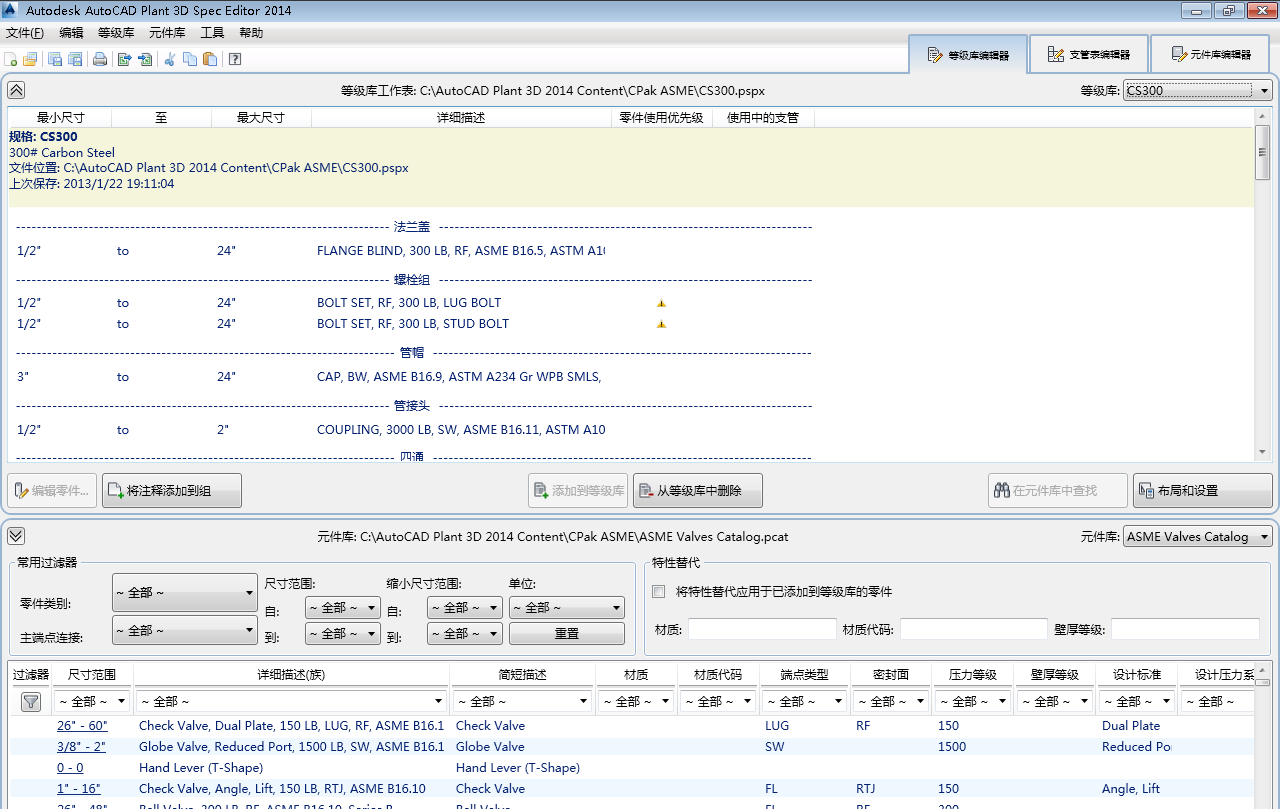Screen dimensions: 1280x809
Task: Click the 从等级库中删除 button
Action: pos(698,491)
